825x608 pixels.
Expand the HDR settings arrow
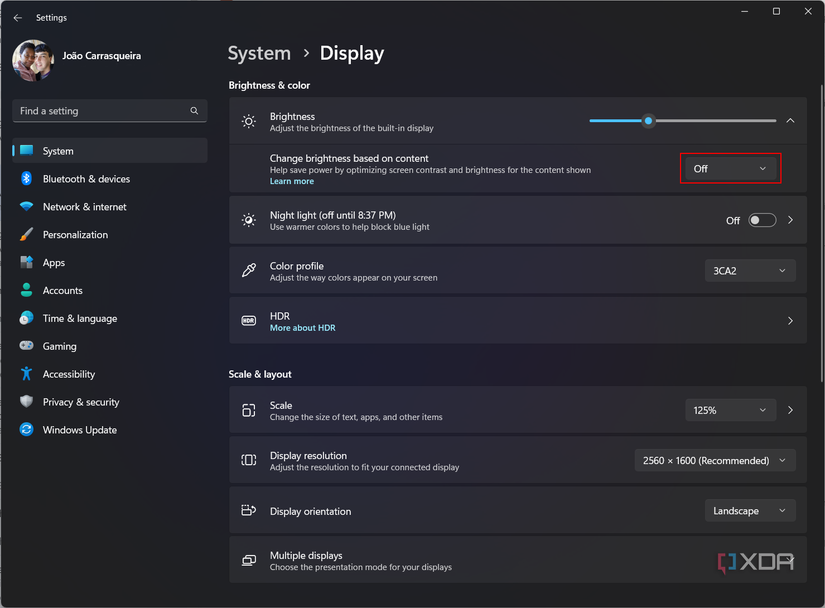click(x=790, y=321)
